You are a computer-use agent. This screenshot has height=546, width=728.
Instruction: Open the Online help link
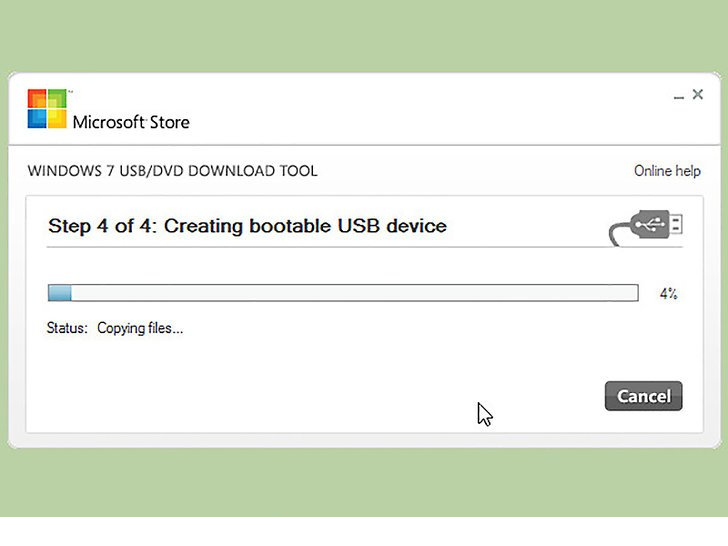pyautogui.click(x=667, y=171)
